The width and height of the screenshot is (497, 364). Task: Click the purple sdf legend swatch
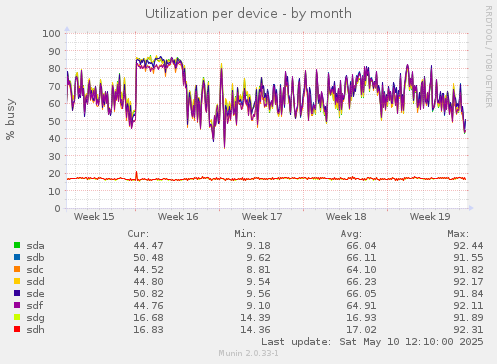coord(17,305)
